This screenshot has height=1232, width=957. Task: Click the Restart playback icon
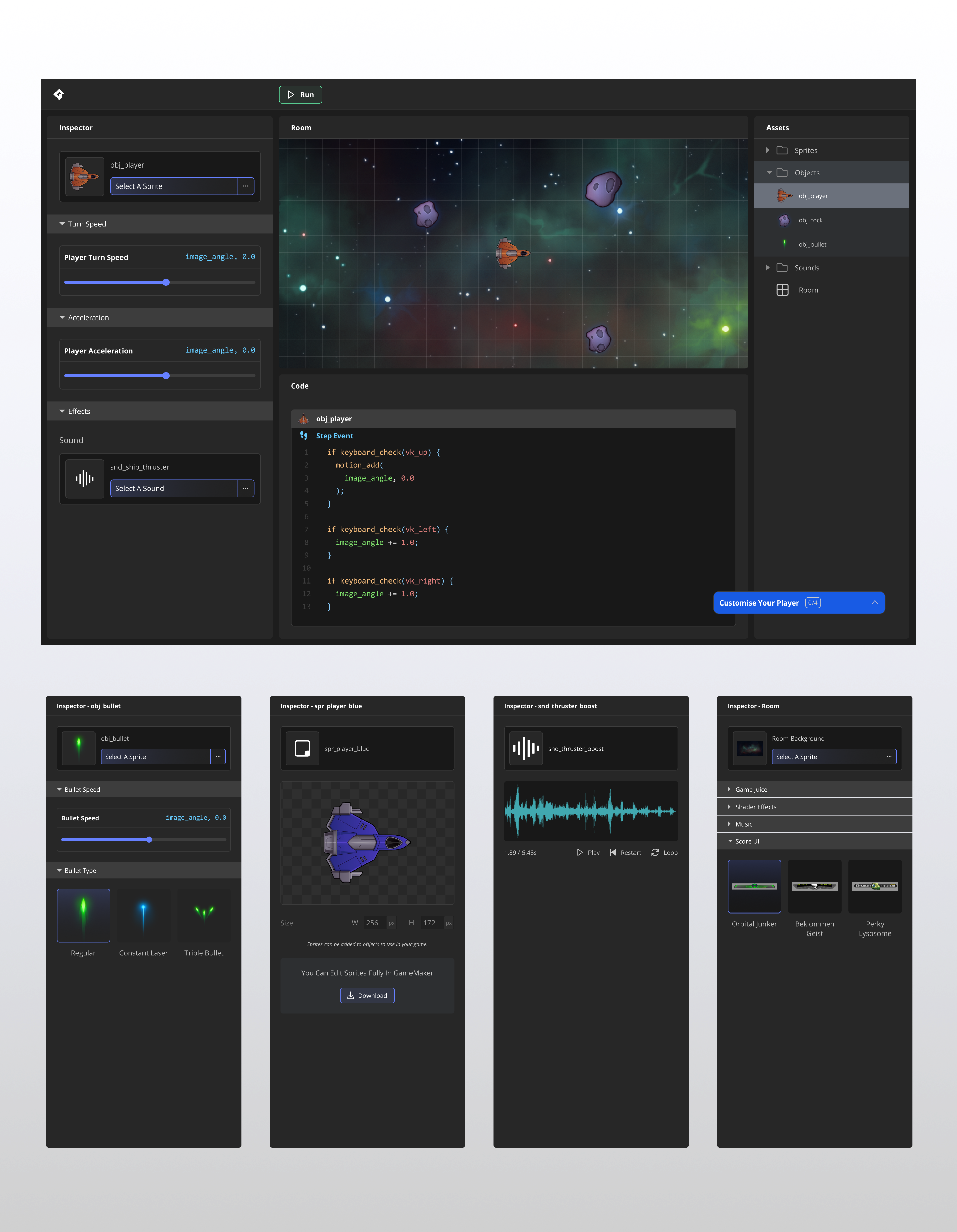click(x=613, y=852)
